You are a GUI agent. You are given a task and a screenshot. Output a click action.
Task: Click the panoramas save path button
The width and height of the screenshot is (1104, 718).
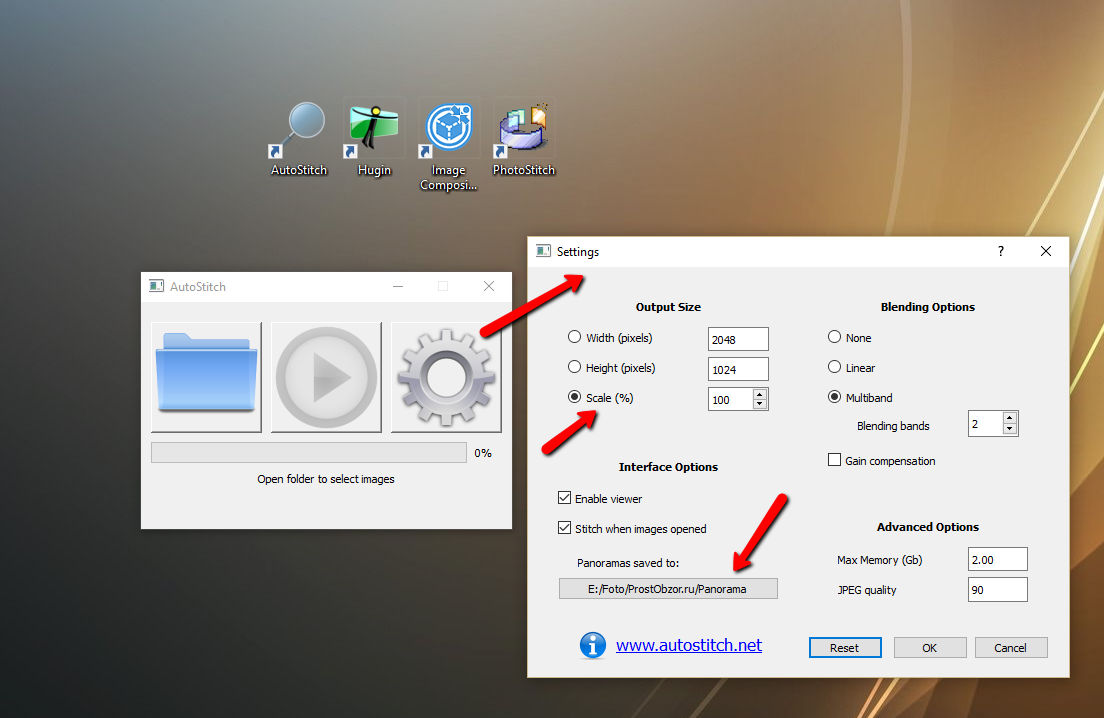(x=667, y=589)
